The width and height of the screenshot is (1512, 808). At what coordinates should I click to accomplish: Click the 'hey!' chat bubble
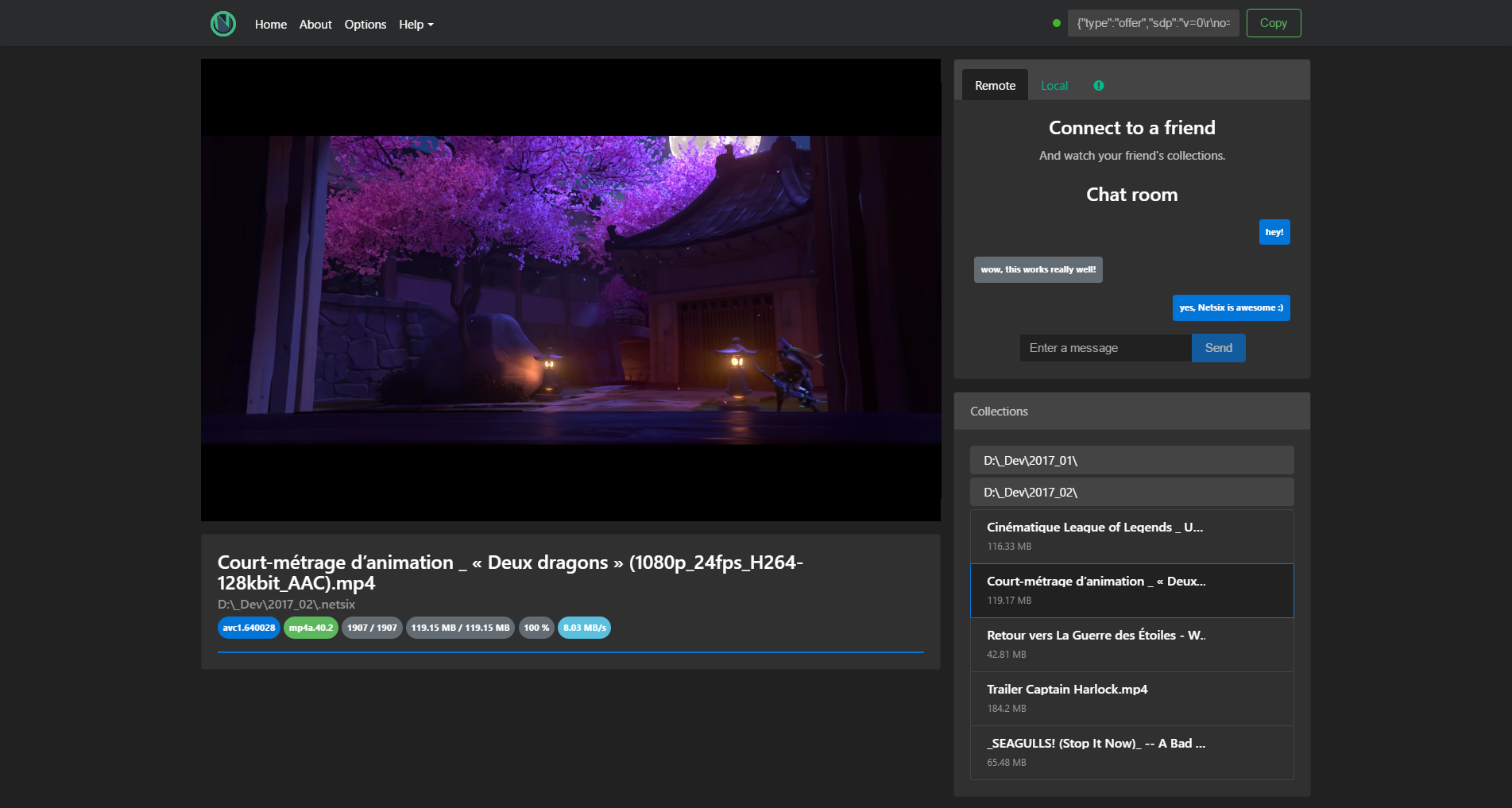1274,232
